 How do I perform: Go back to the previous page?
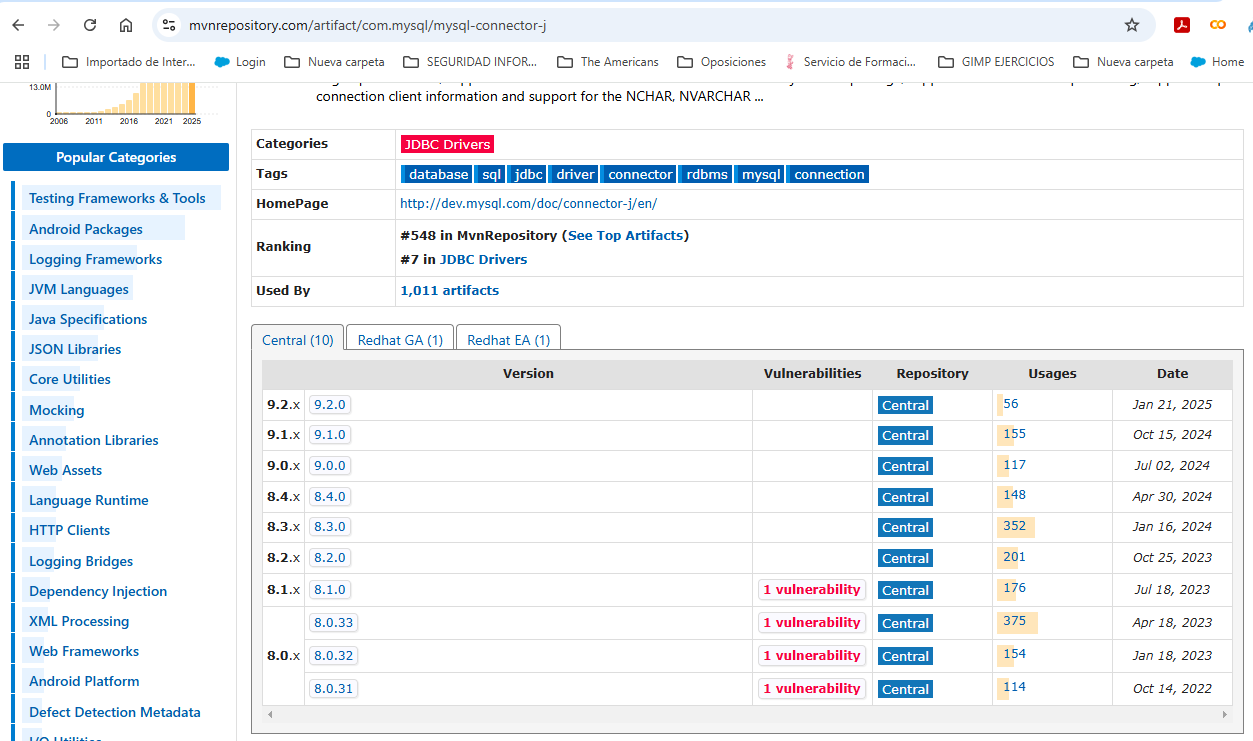[18, 25]
